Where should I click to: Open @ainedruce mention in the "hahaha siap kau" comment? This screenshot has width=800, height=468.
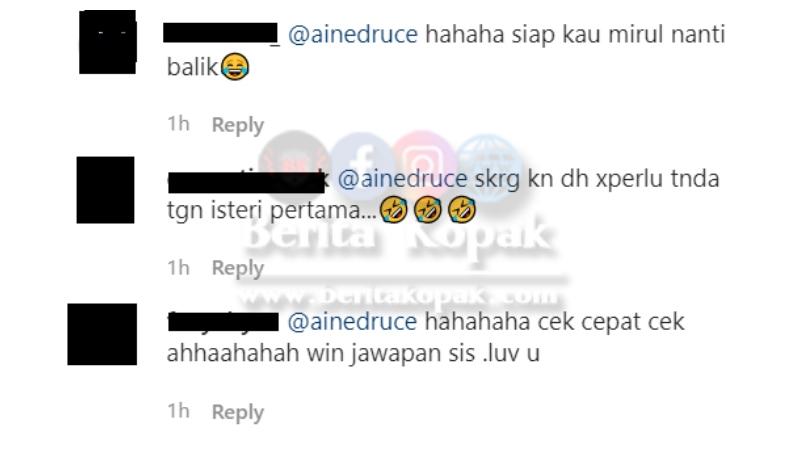click(353, 35)
